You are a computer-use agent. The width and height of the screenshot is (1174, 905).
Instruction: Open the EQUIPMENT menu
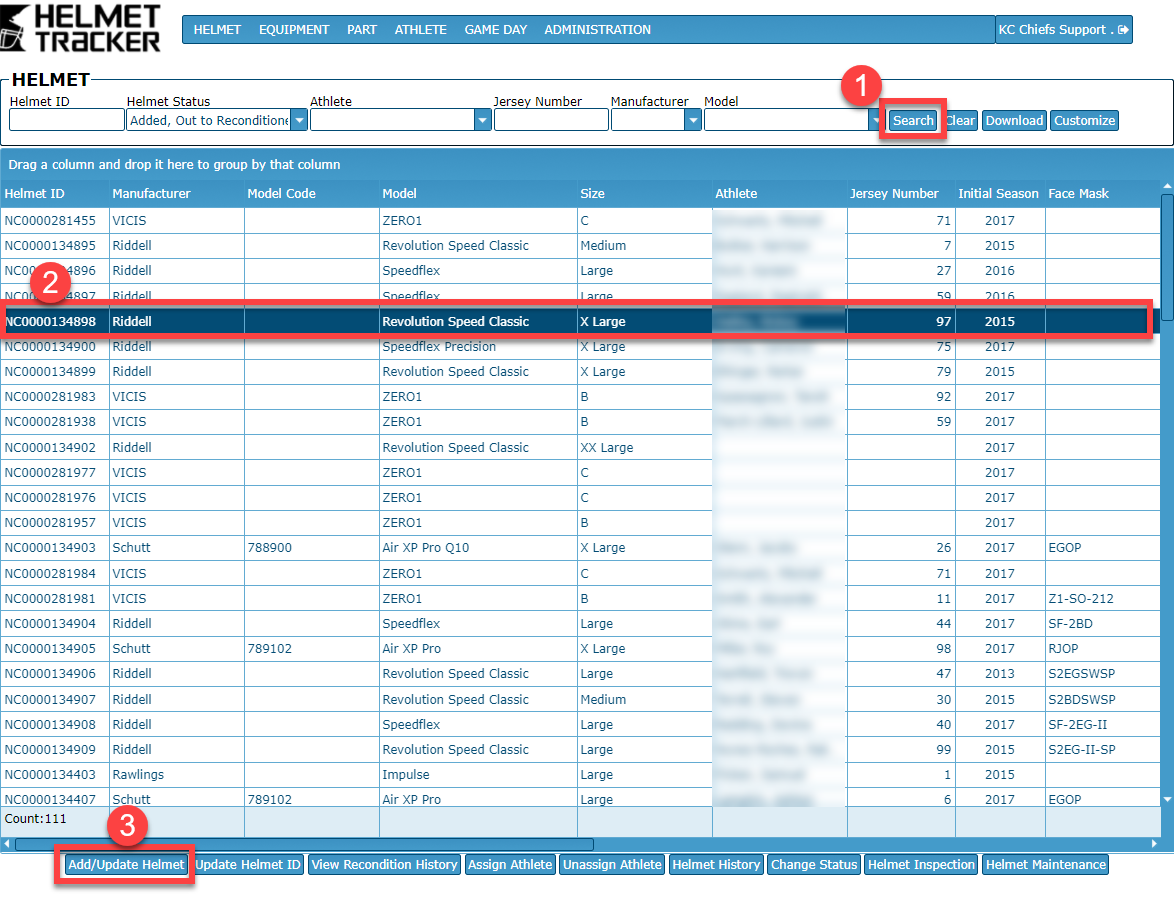[x=294, y=30]
